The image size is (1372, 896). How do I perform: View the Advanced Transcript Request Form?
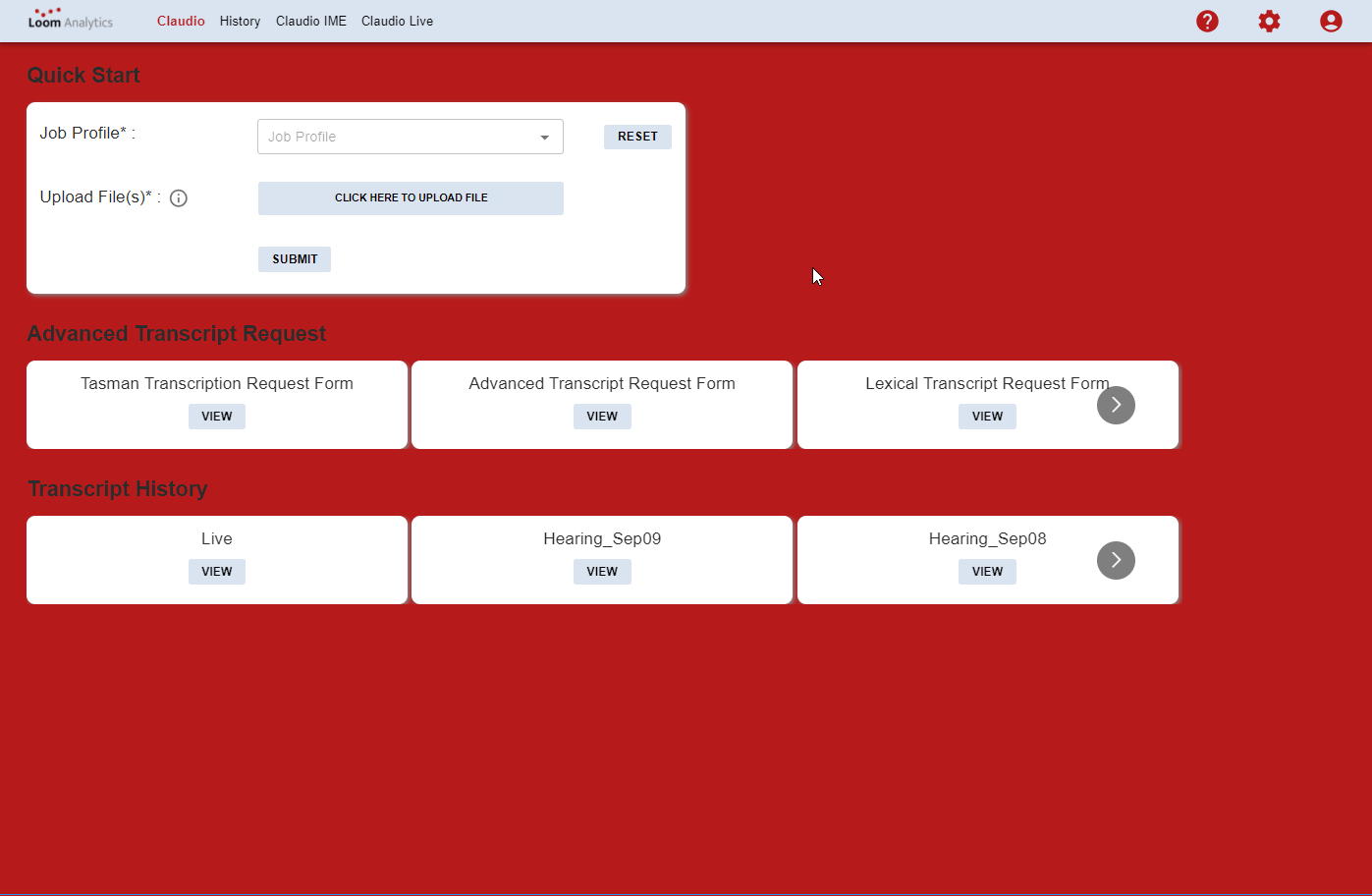click(x=602, y=417)
